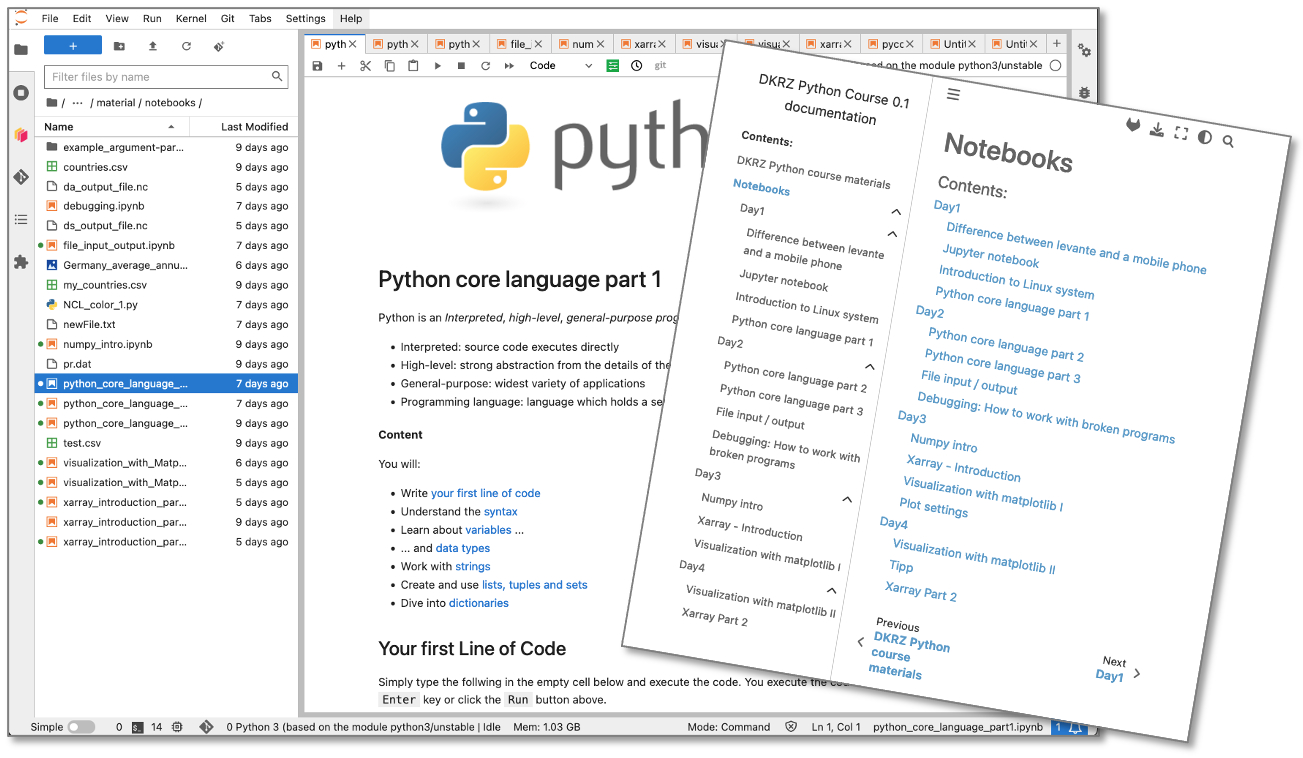Run the current cell with the play icon

point(438,65)
